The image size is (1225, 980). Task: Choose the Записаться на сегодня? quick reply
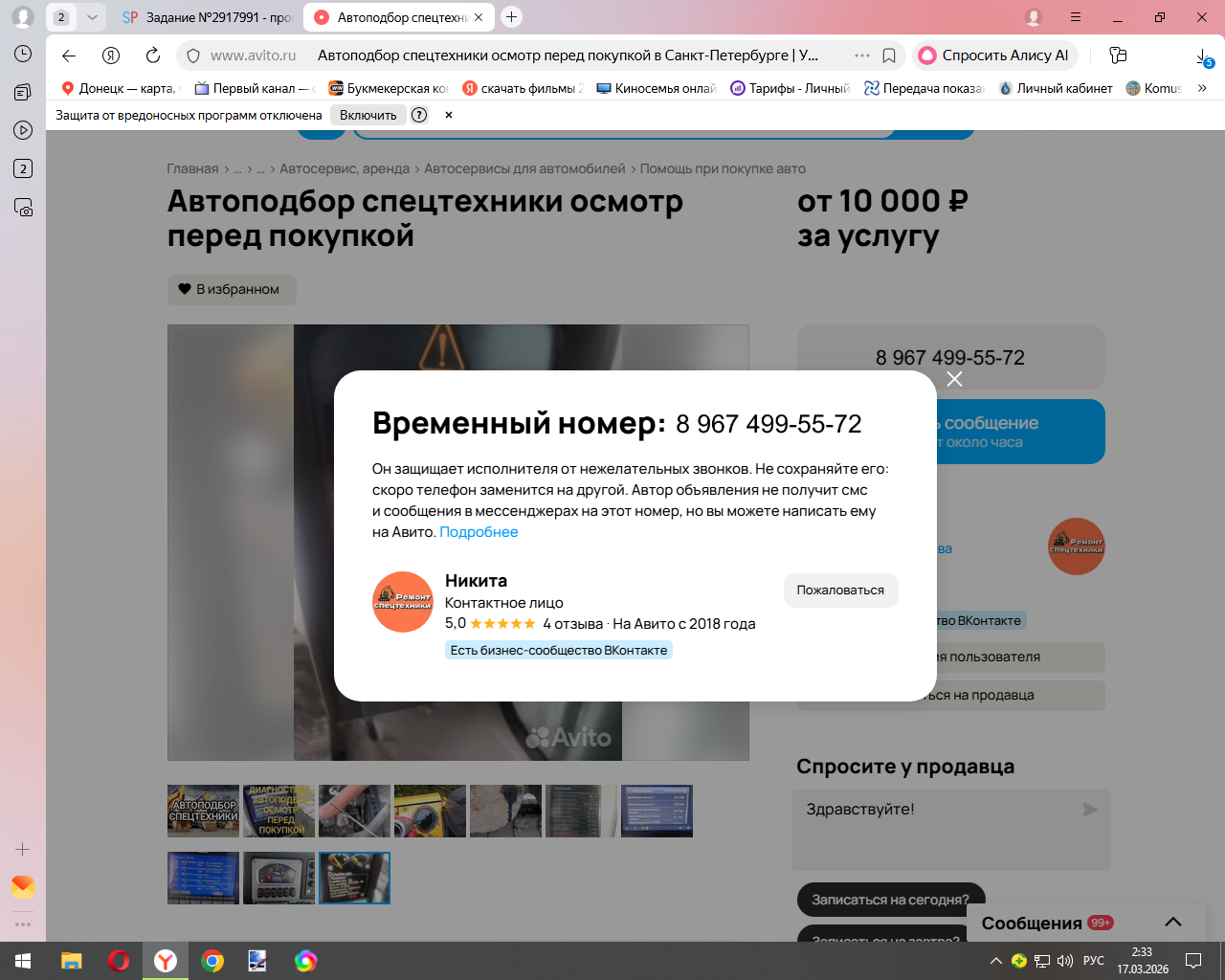891,900
